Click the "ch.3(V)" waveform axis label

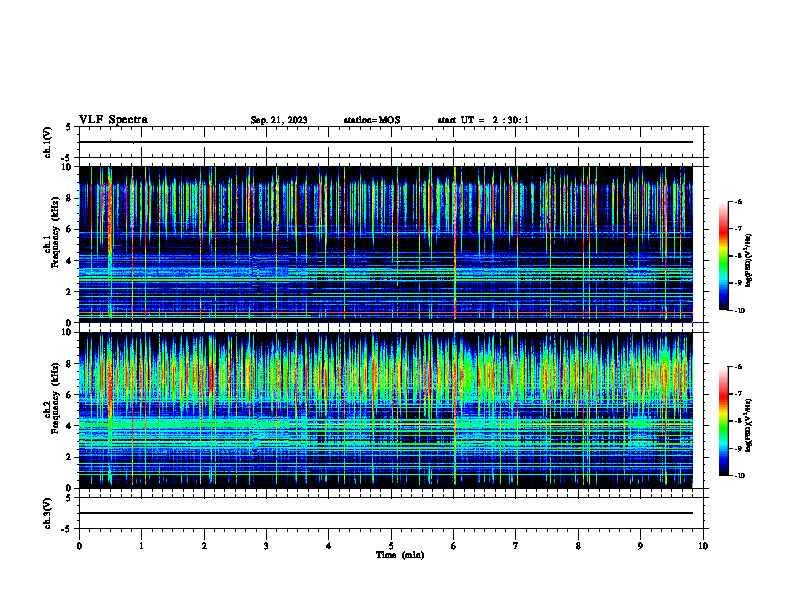point(47,514)
